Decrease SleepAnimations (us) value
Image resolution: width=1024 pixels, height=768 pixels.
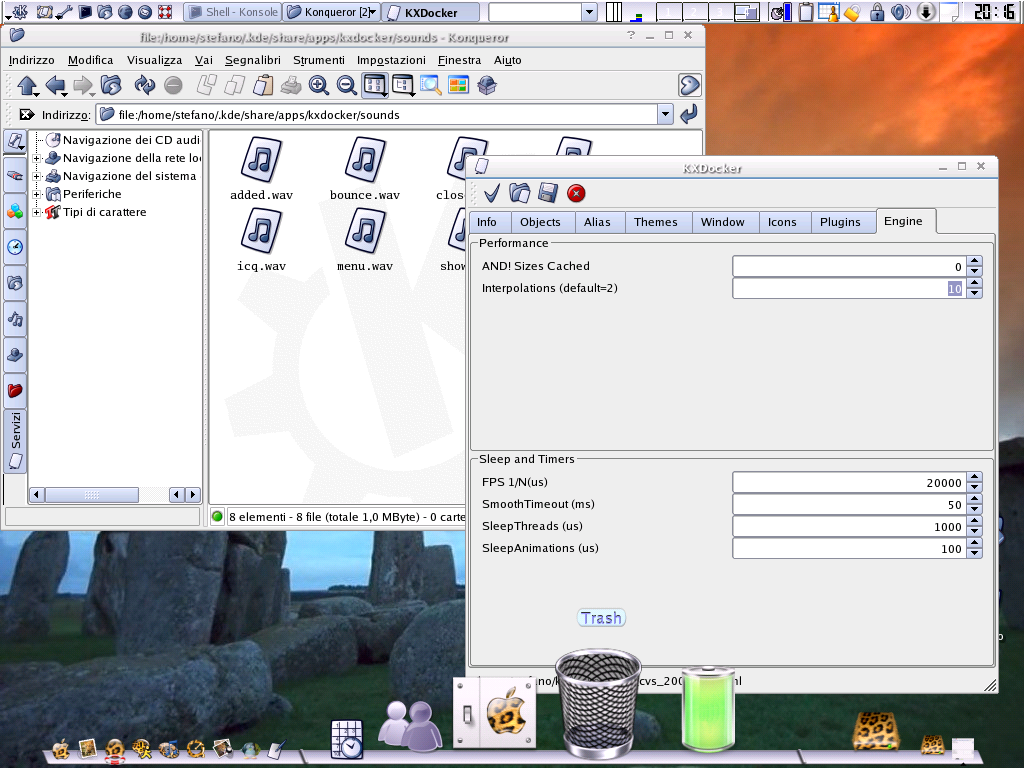click(974, 553)
